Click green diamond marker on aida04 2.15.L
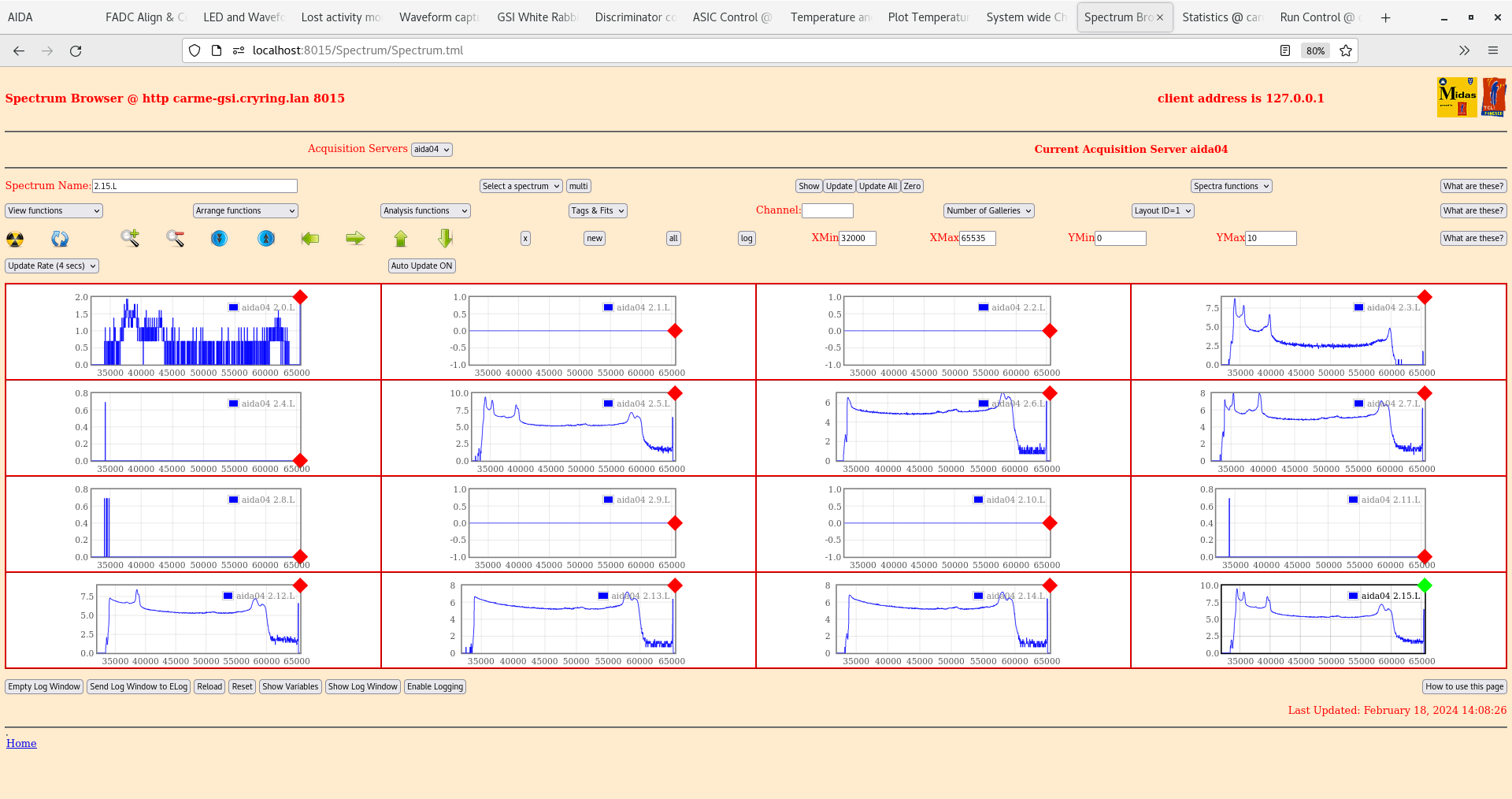The height and width of the screenshot is (799, 1512). click(1425, 585)
